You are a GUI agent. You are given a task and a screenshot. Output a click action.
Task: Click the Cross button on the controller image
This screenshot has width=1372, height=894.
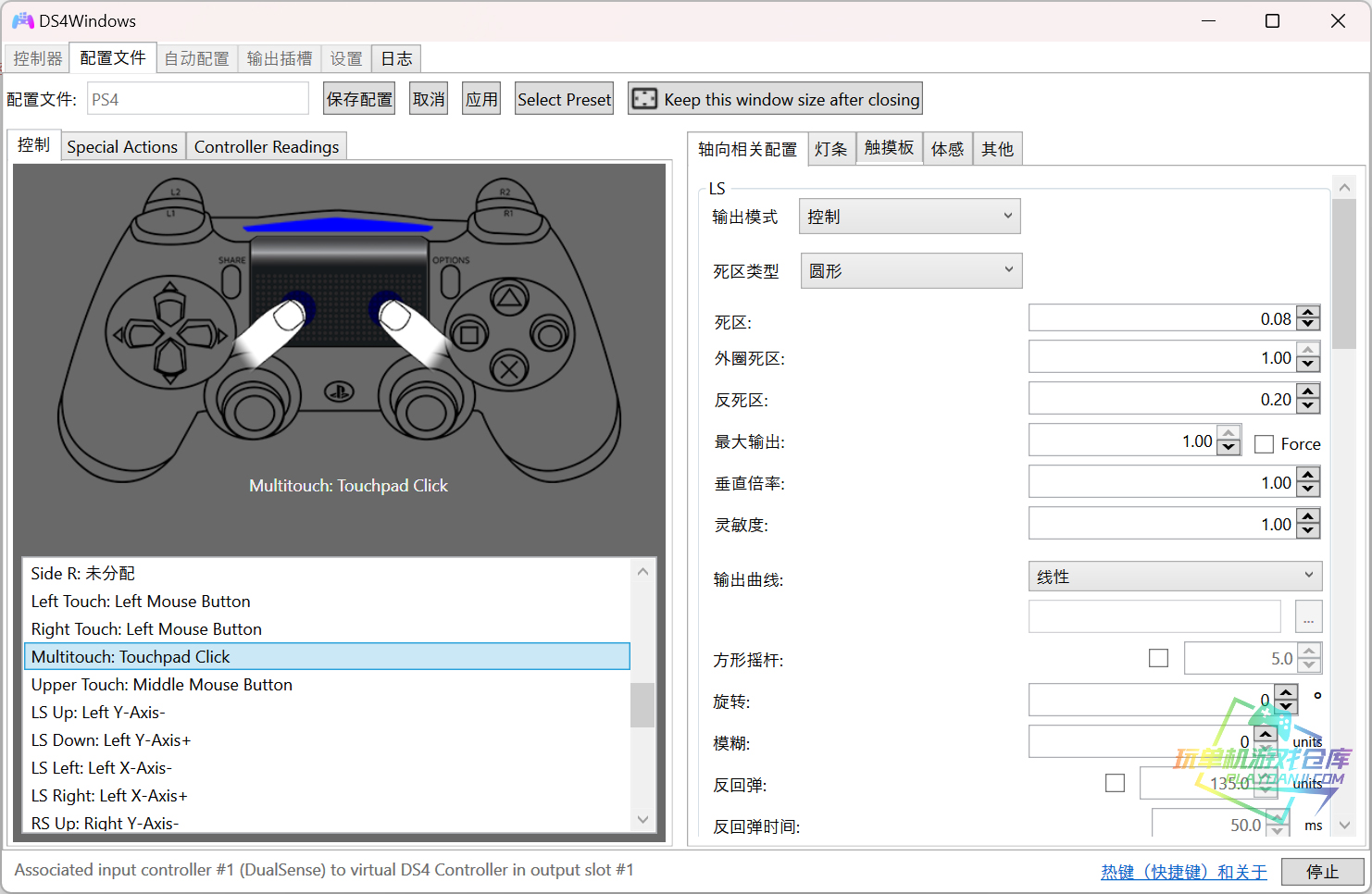[508, 370]
